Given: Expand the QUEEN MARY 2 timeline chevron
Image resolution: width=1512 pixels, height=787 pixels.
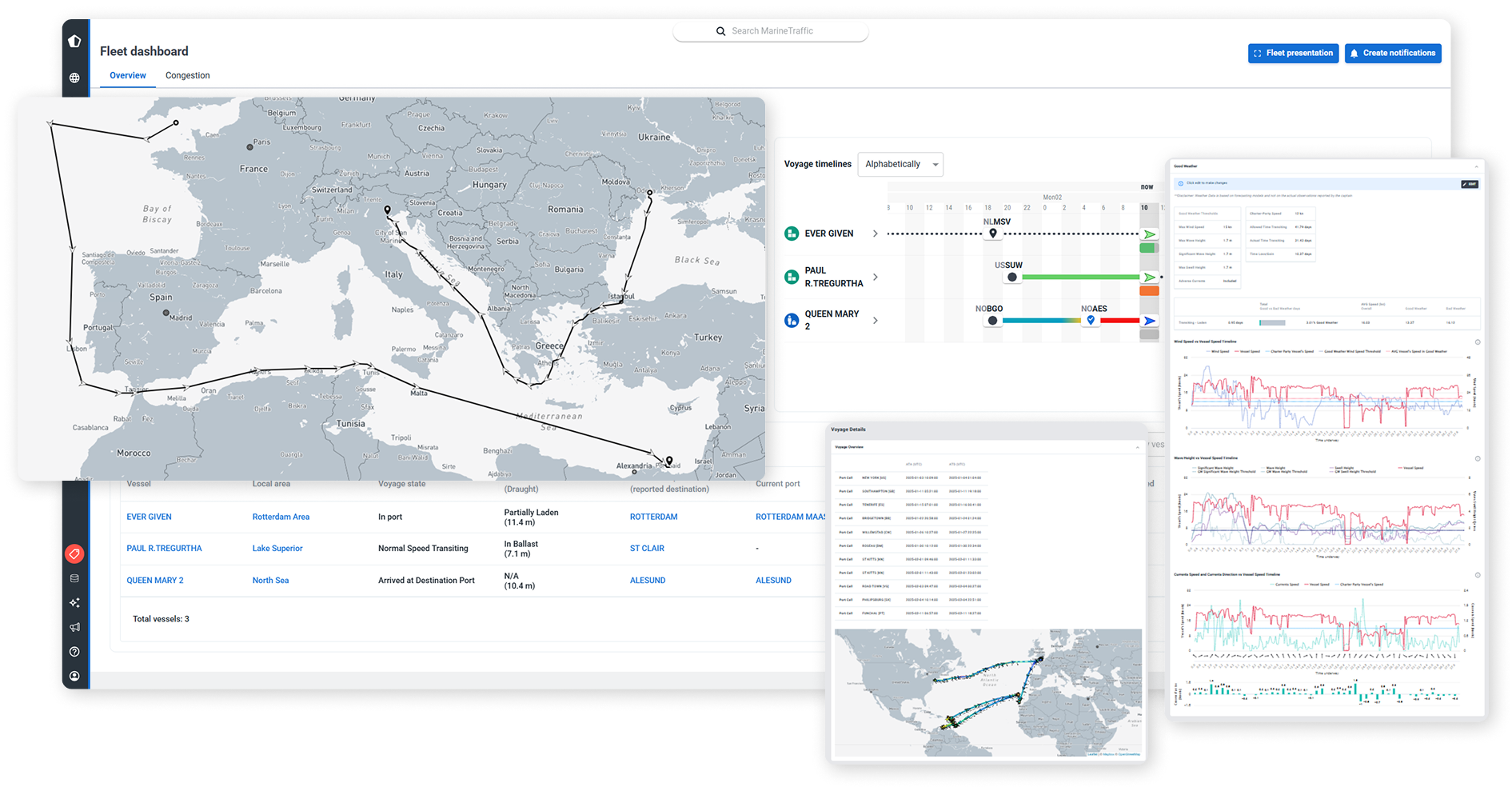Looking at the screenshot, I should (876, 321).
